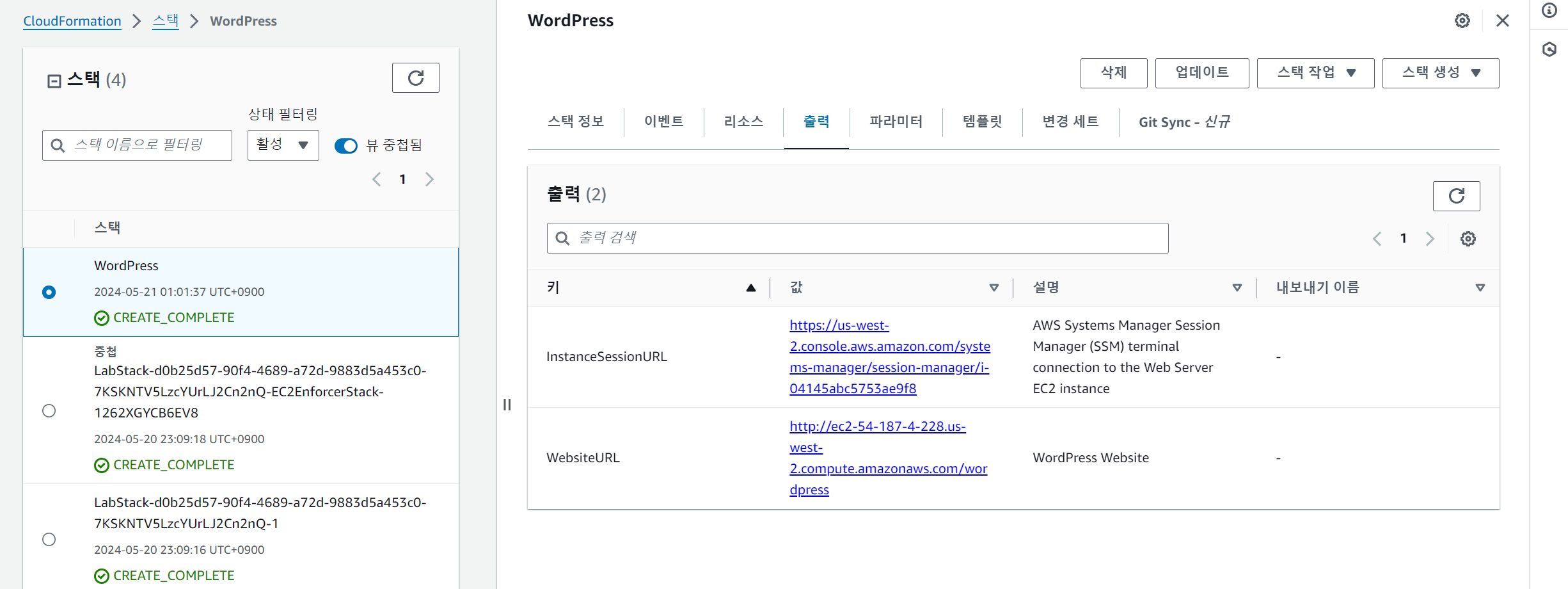Open the stacks breadcrumb link
Viewport: 1568px width, 589px height.
pos(166,21)
